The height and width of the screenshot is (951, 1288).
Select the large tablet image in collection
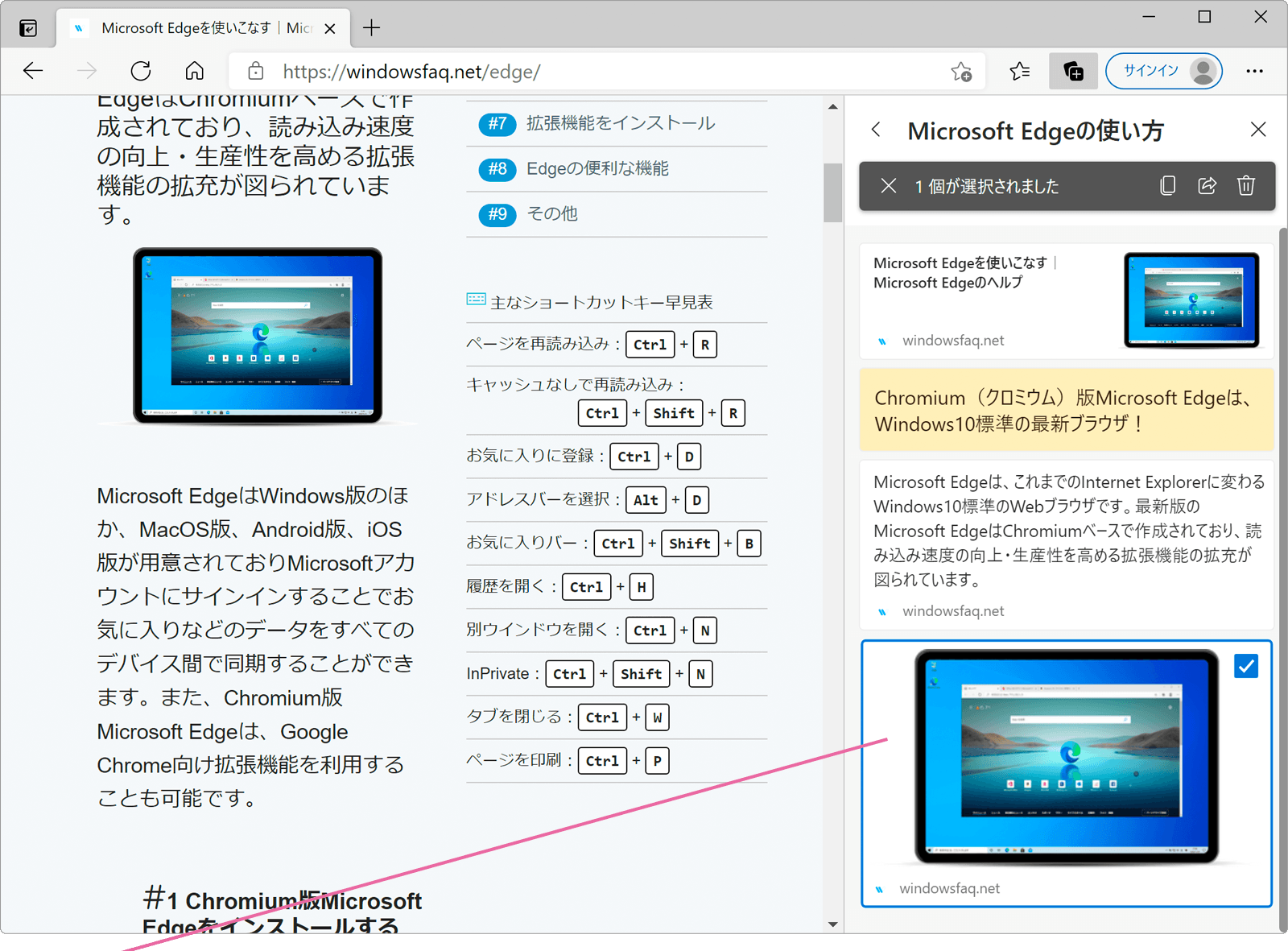coord(1066,757)
